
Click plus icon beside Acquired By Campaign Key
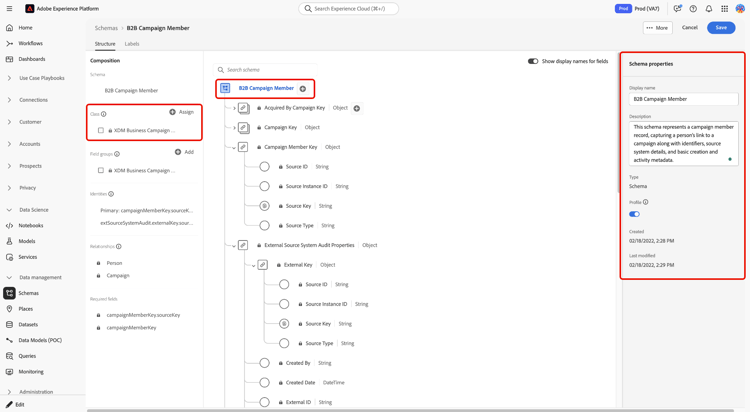(357, 109)
